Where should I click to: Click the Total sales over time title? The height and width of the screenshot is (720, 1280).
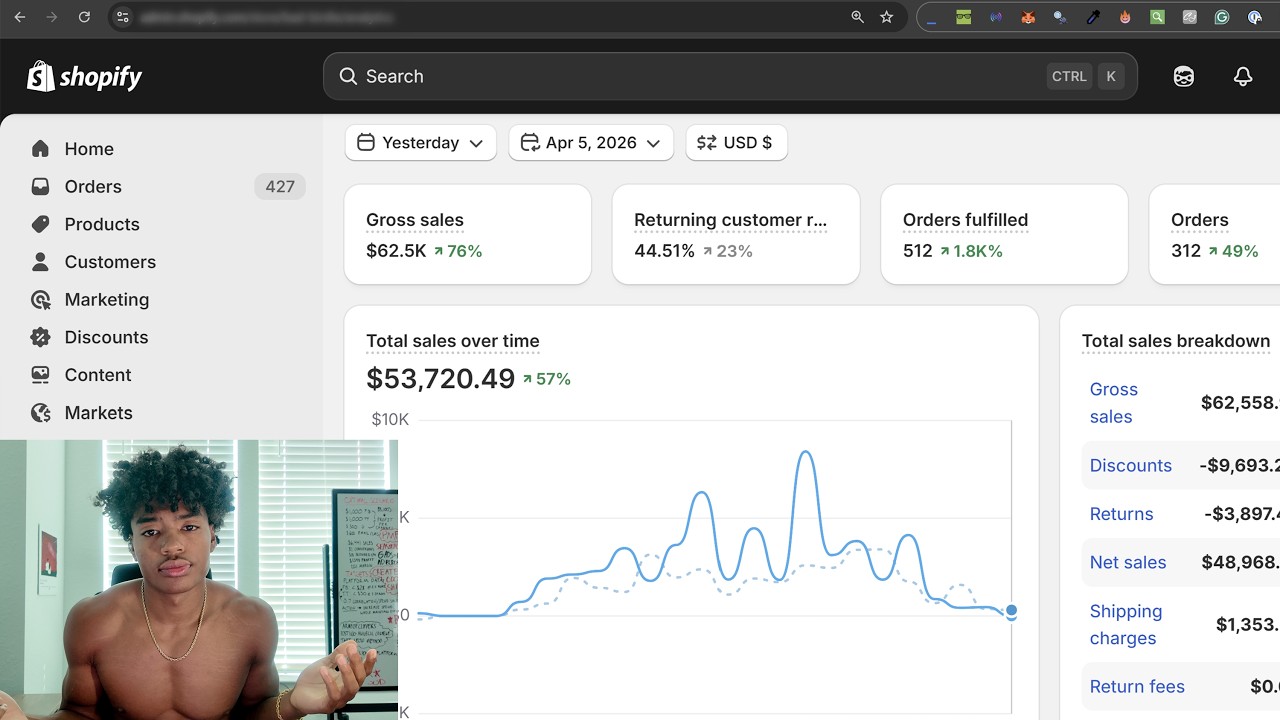[453, 341]
